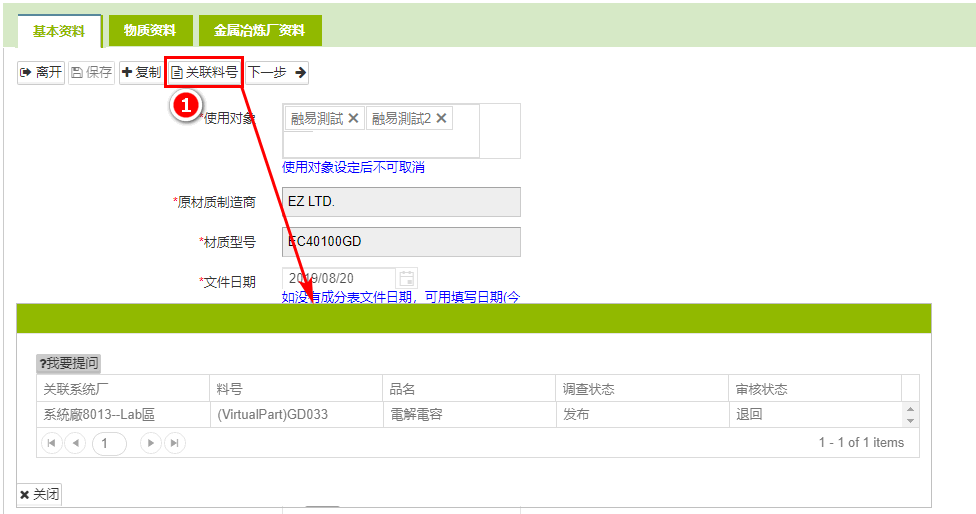Go to next page in pager
The image size is (976, 514).
click(151, 443)
